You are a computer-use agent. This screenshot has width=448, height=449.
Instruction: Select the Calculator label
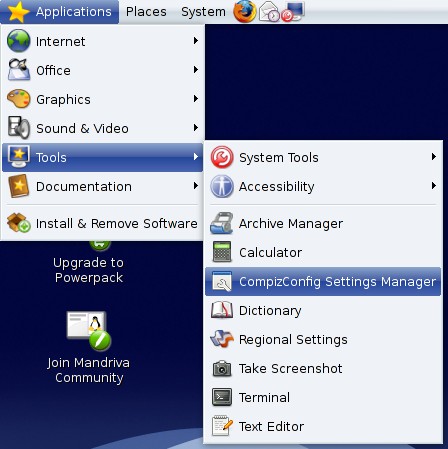[x=270, y=252]
